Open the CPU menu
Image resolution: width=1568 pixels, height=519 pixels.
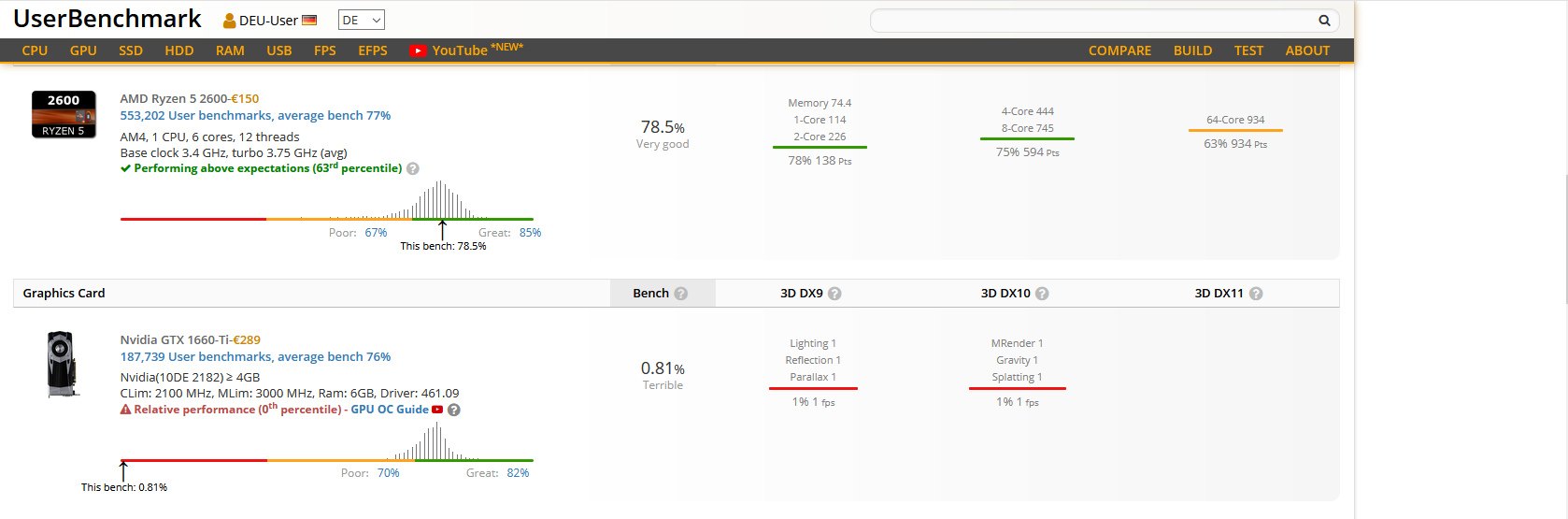pos(35,50)
